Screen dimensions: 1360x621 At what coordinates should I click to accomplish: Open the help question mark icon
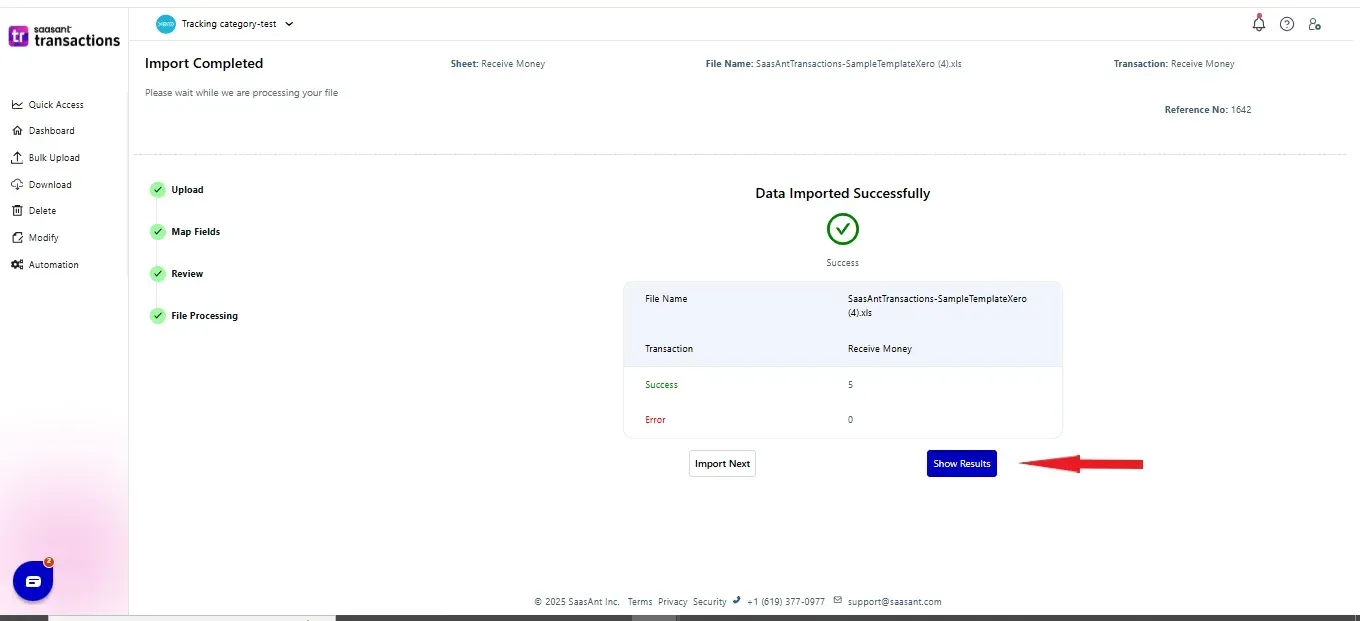tap(1287, 24)
